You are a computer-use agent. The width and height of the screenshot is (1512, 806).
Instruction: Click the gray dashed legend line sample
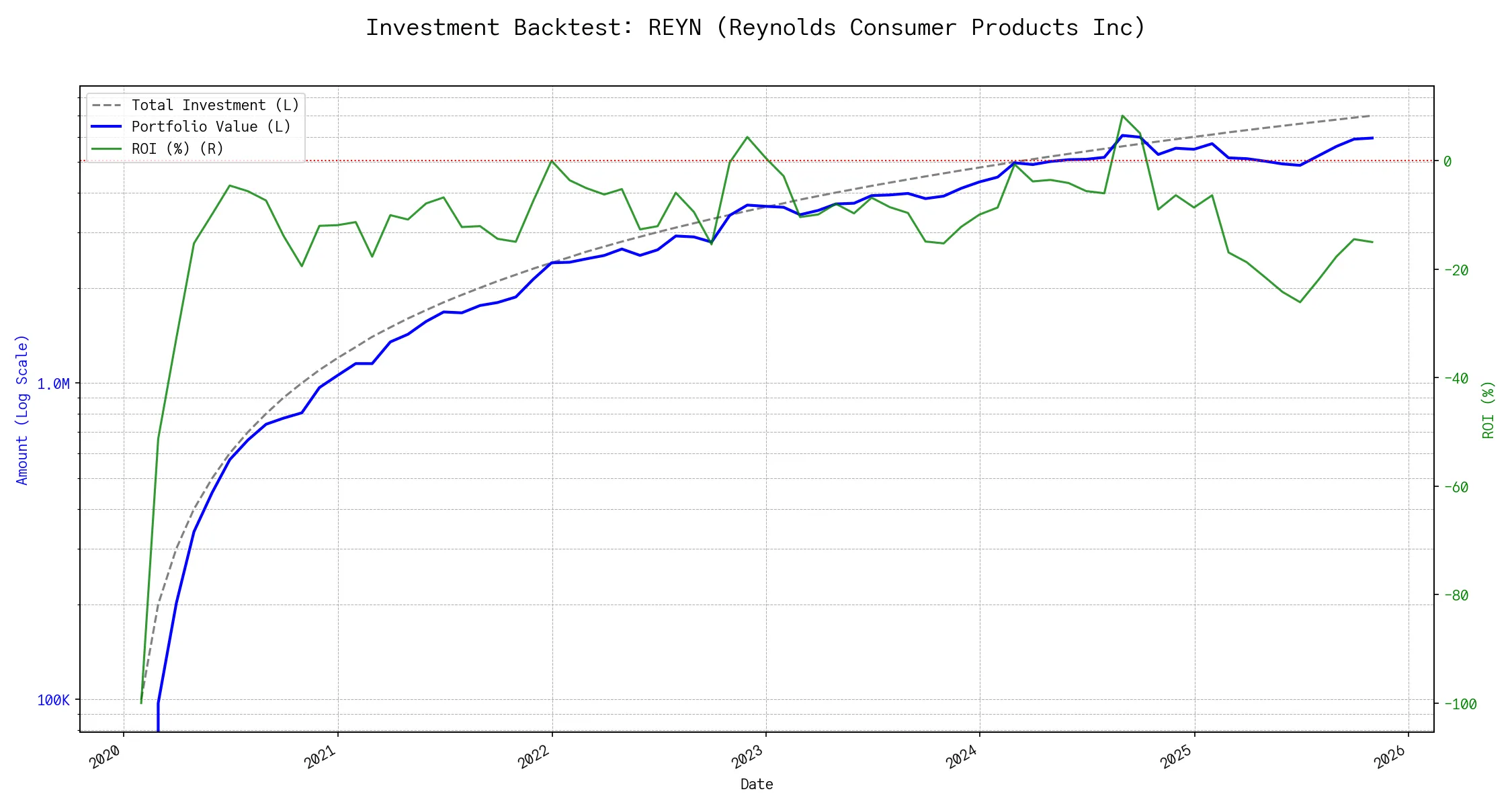click(107, 105)
